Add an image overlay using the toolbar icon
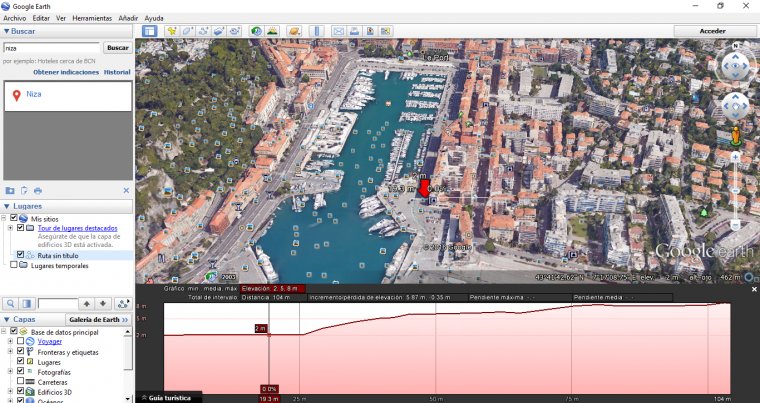The height and width of the screenshot is (403, 760). (x=219, y=31)
